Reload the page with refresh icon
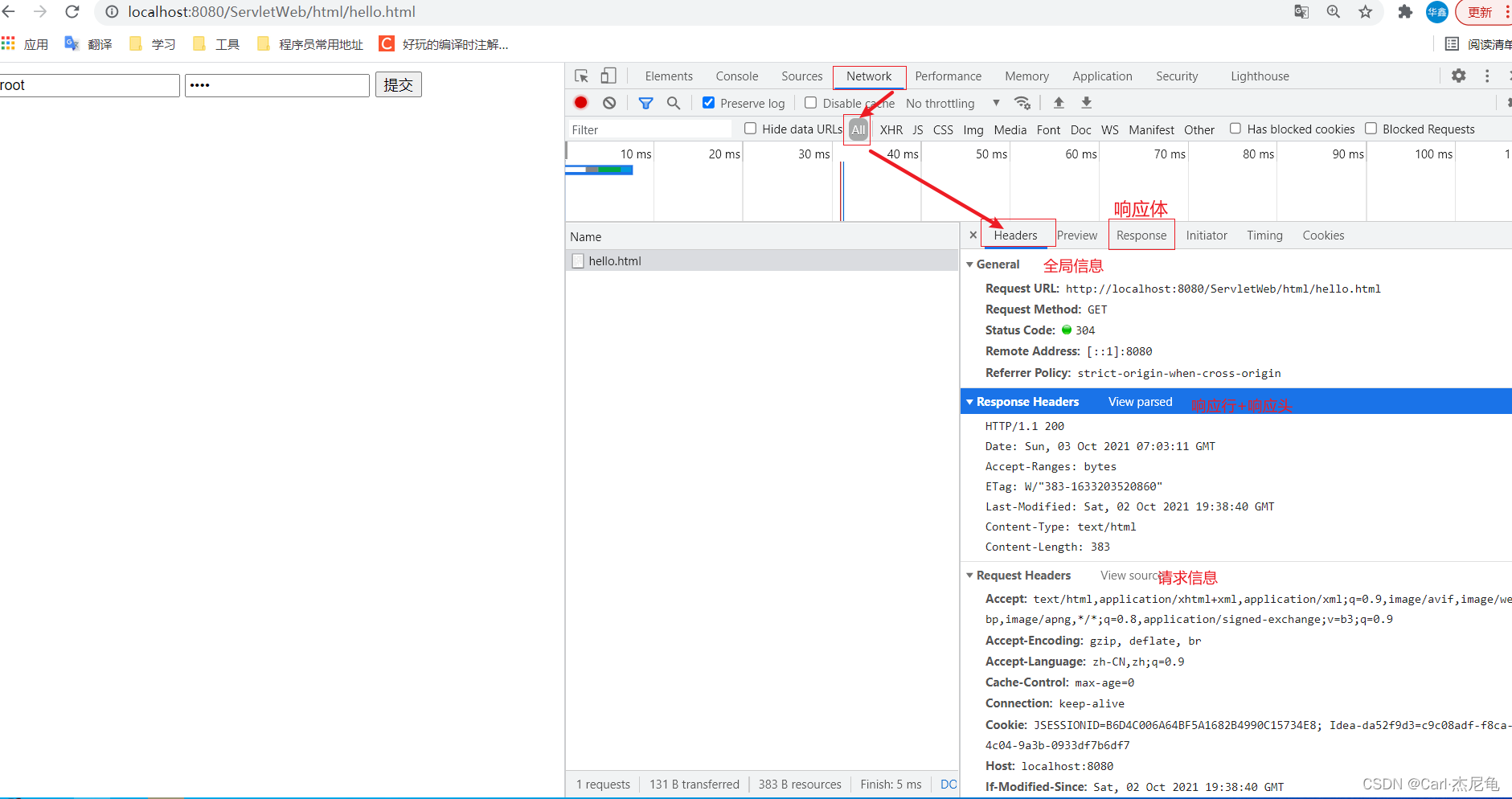Screen dimensions: 1512x799 point(72,11)
